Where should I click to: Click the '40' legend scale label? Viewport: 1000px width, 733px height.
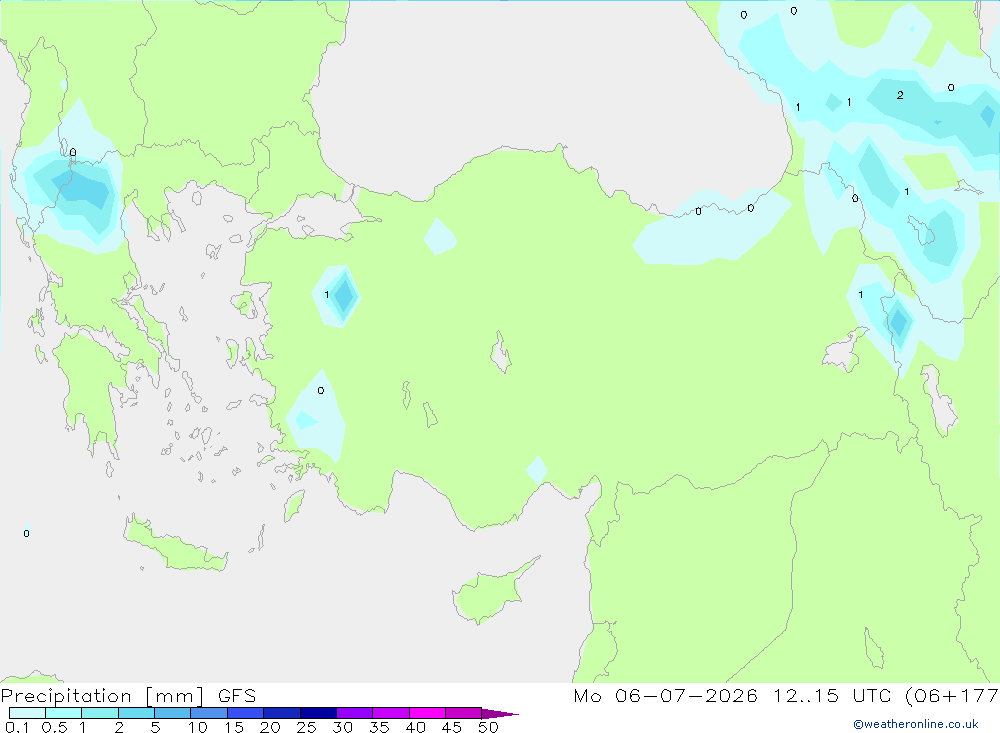click(x=415, y=727)
